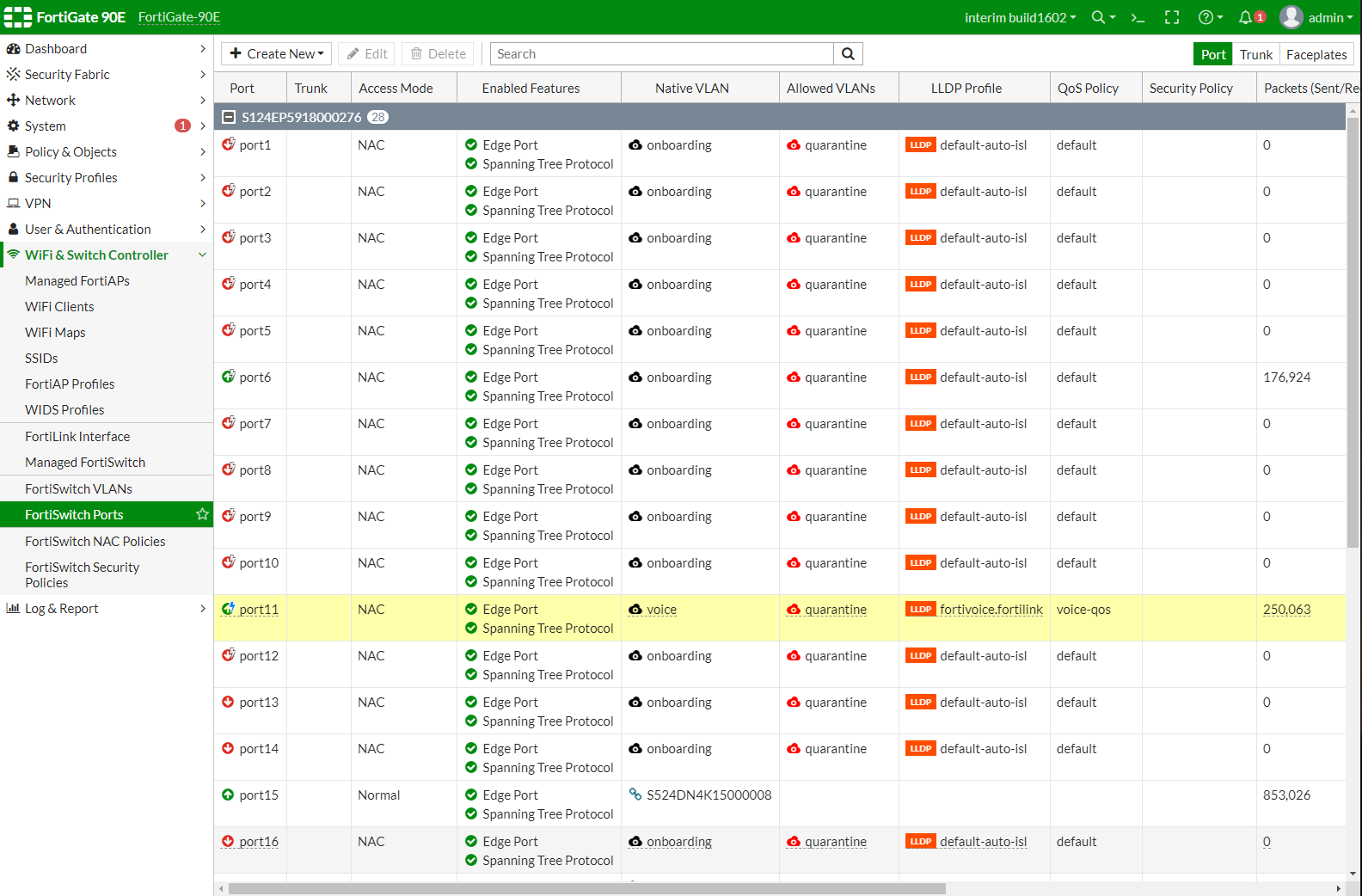The height and width of the screenshot is (896, 1362).
Task: Click Edge Port green check for port2
Action: 471,191
